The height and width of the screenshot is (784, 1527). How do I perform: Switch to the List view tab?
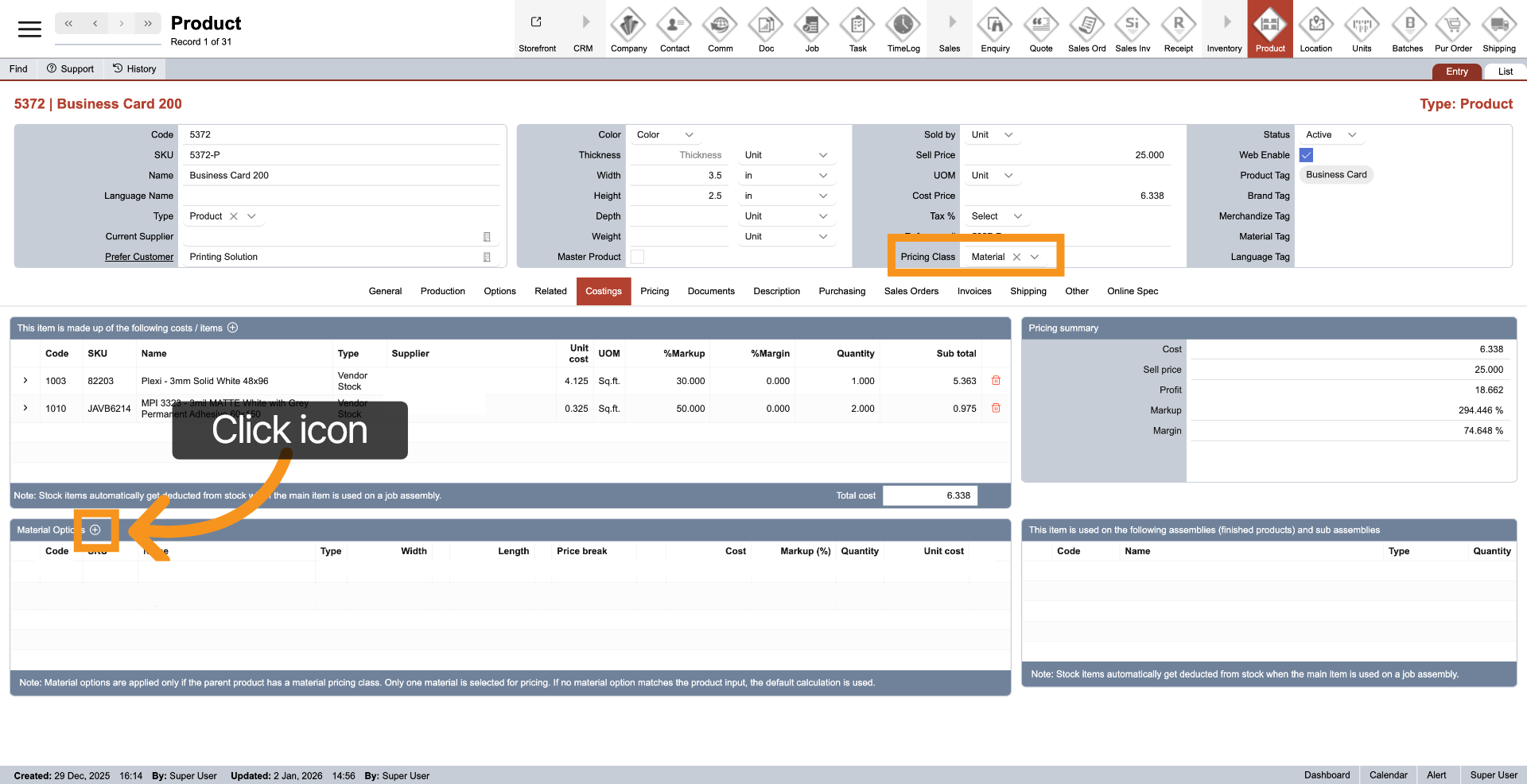pos(1505,72)
